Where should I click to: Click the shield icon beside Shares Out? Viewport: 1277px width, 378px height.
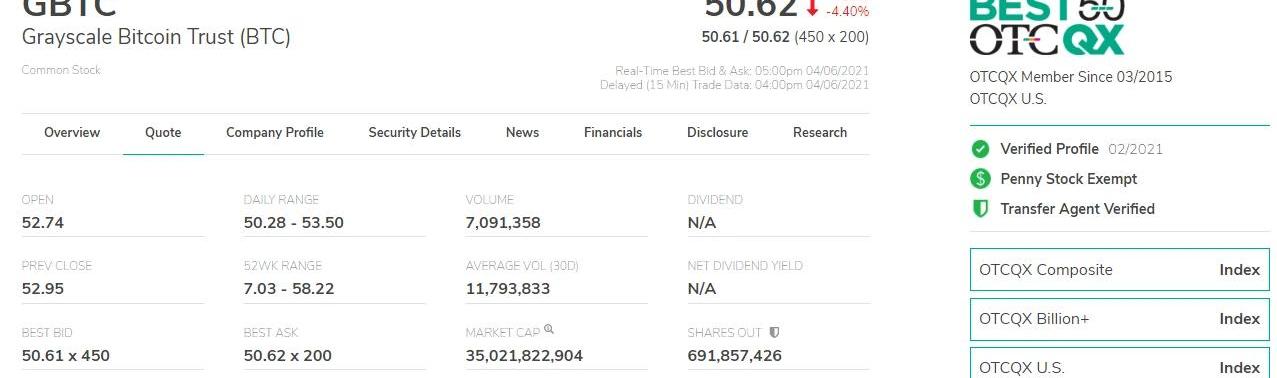pos(774,332)
